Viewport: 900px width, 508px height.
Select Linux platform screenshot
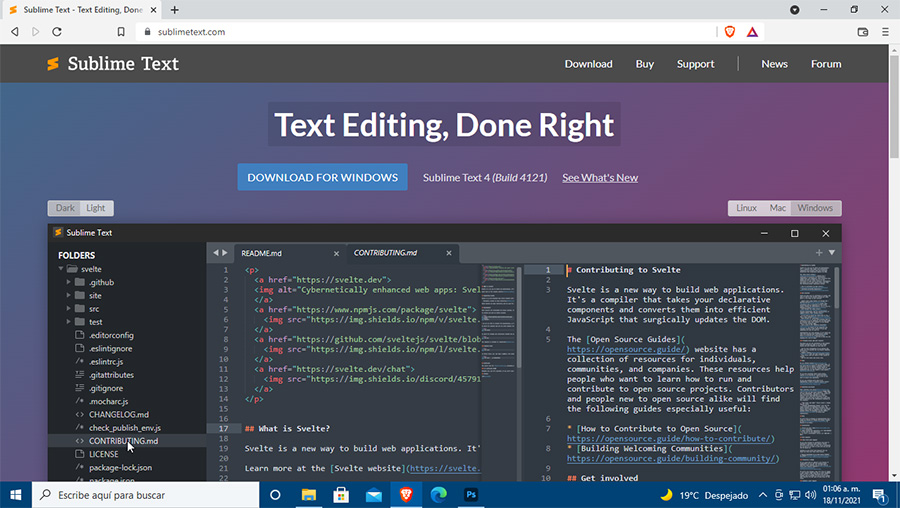tap(746, 208)
